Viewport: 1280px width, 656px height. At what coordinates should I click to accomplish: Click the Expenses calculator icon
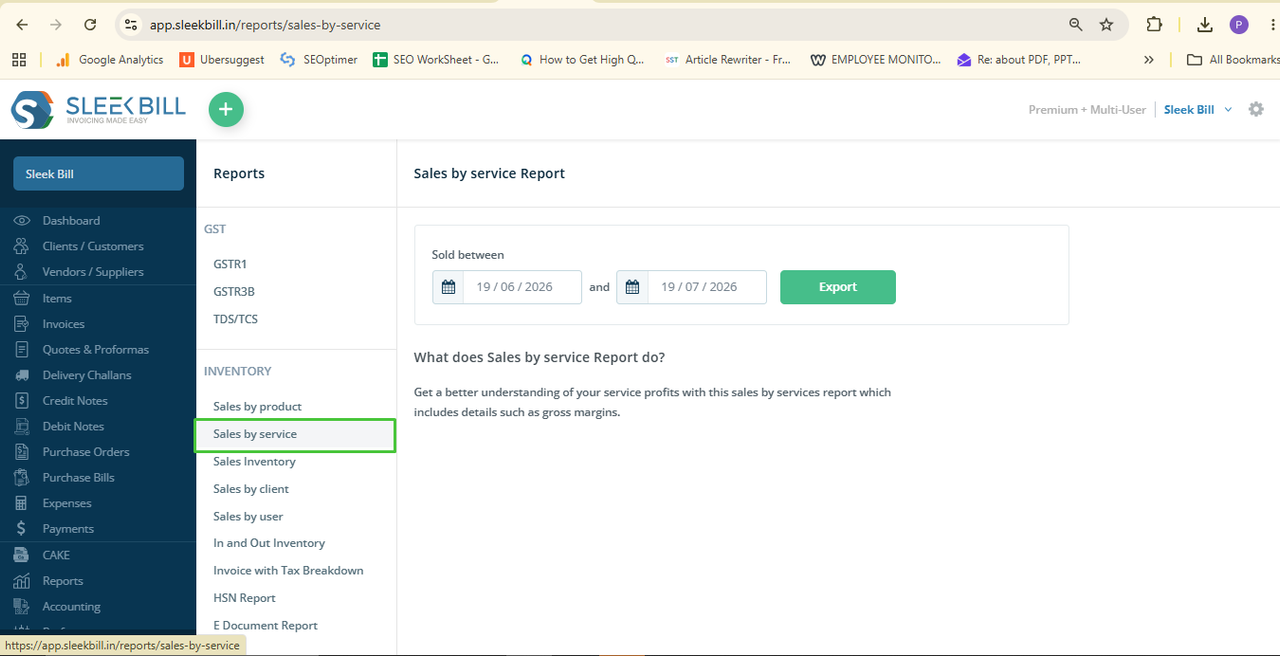pyautogui.click(x=22, y=503)
